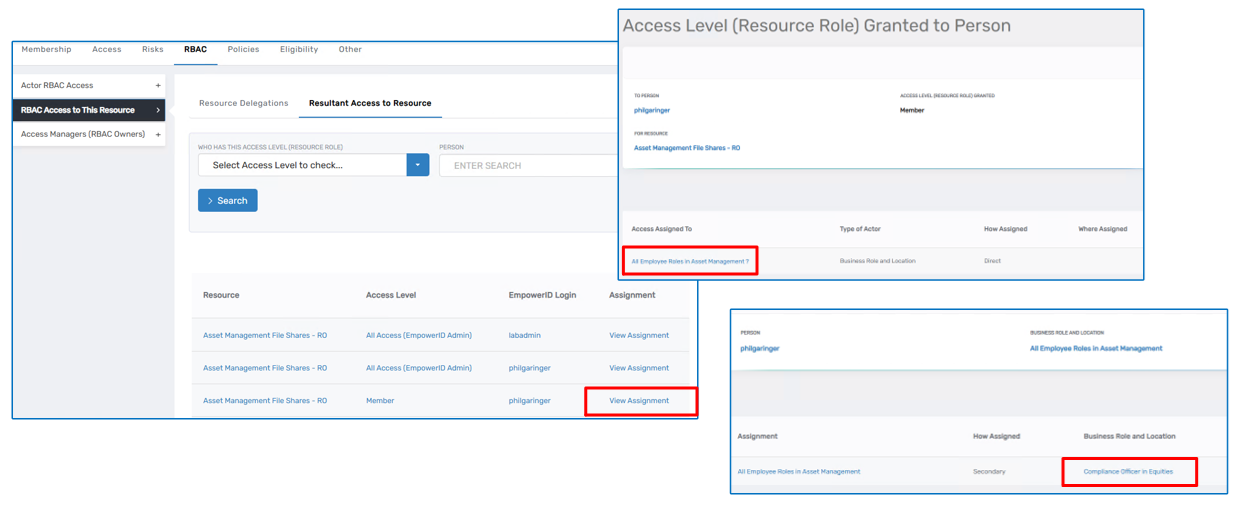This screenshot has width=1244, height=511.
Task: Open philgaringer under To Person in granted panel
Action: 652,110
